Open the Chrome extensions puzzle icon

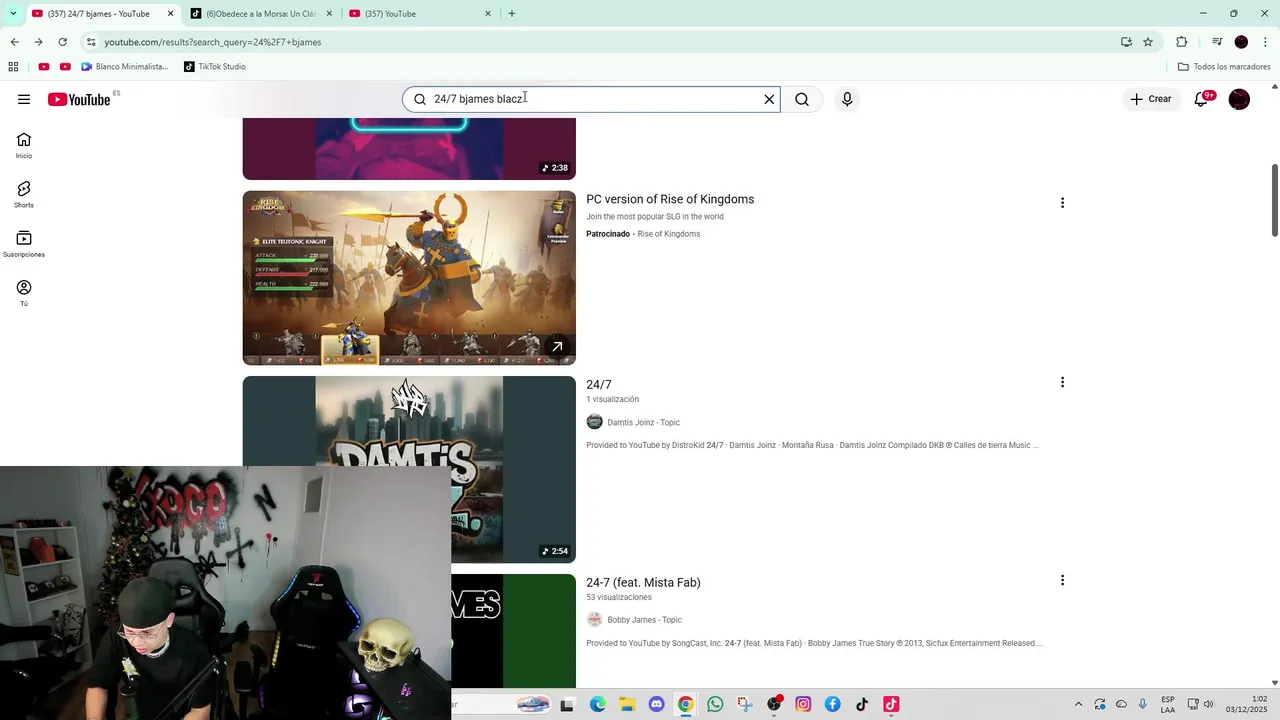pos(1182,42)
